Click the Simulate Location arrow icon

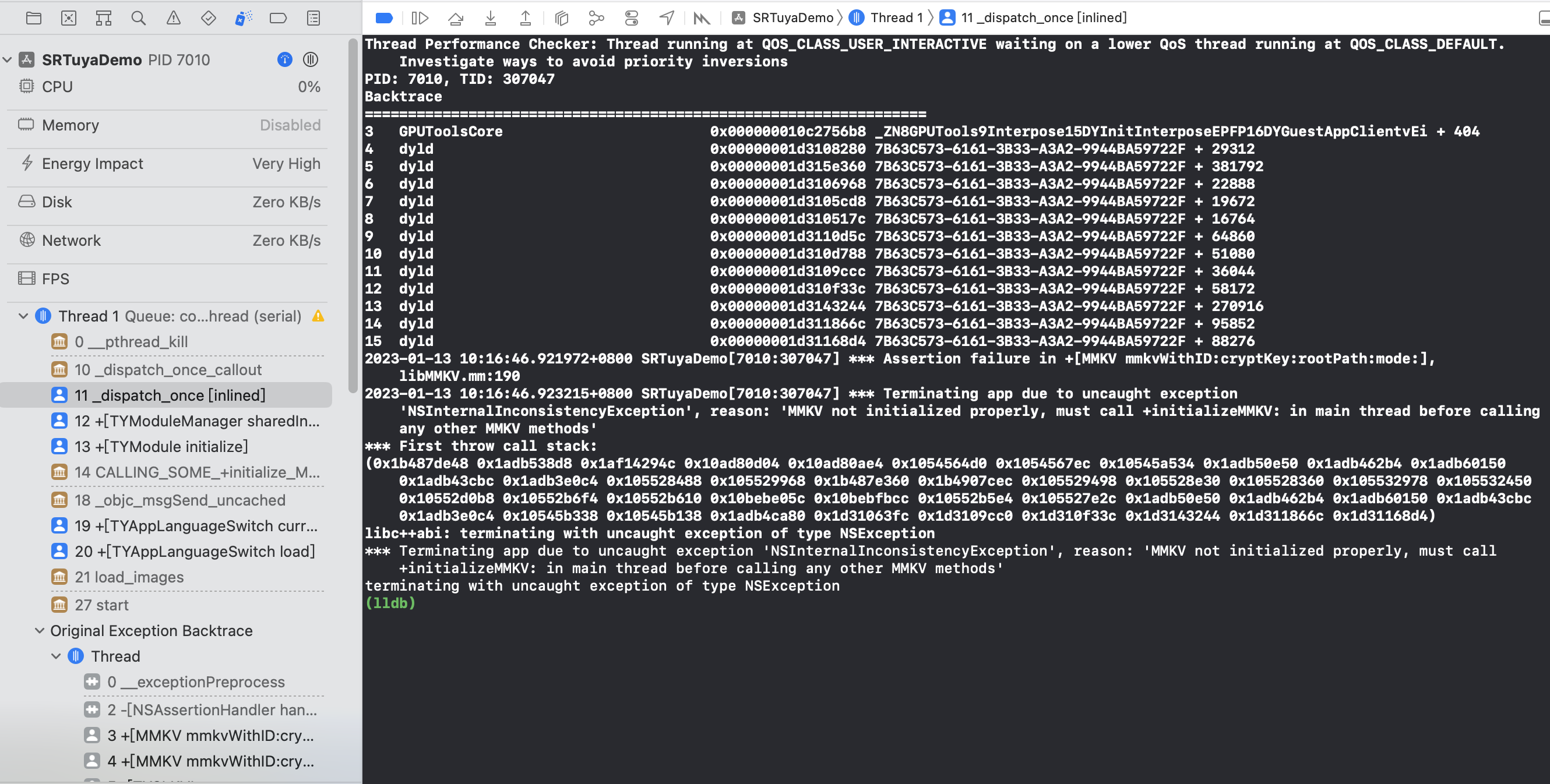pos(667,18)
